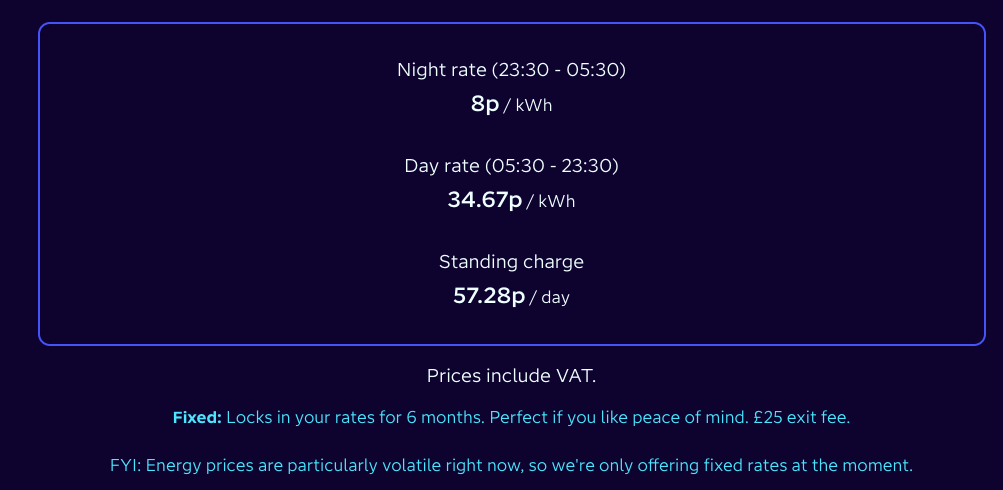Select the 34.67p day price value
Screen dimensions: 1003x490
(x=485, y=200)
